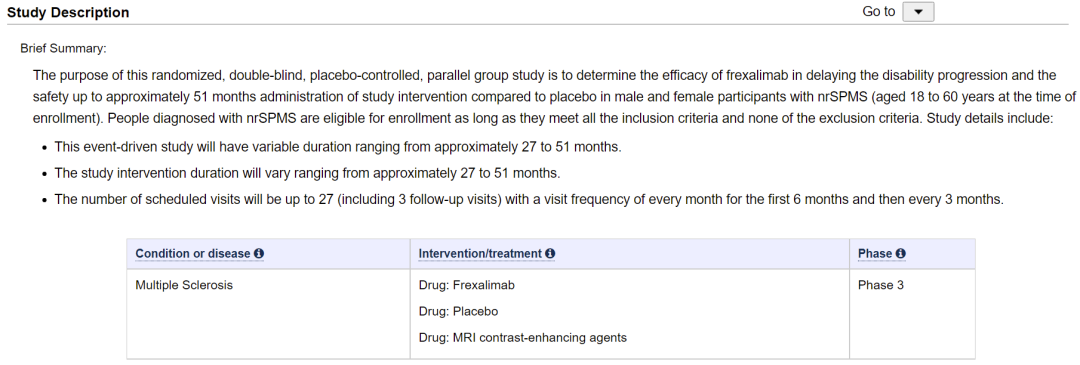Screen dimensions: 1080x365
Task: Click the info icon next to Intervention/treatment
Action: [550, 254]
